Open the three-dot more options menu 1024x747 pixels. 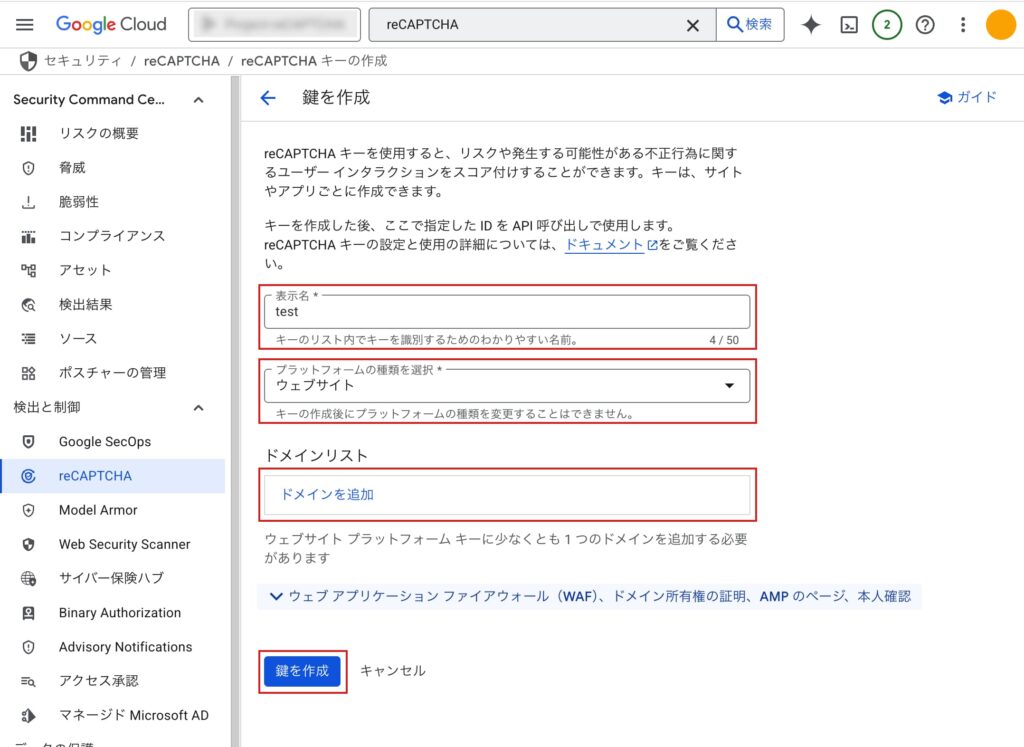(963, 25)
